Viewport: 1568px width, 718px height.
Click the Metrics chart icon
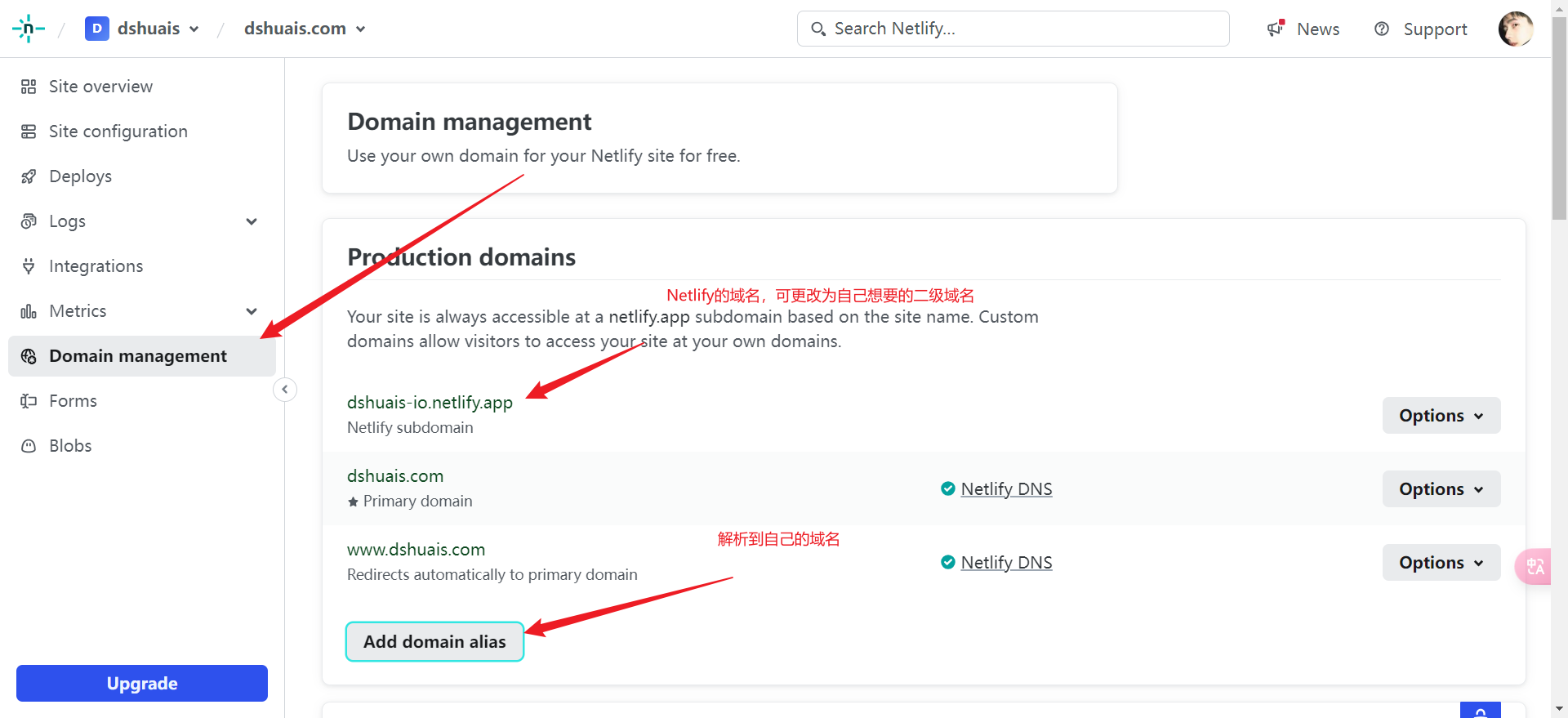(29, 311)
